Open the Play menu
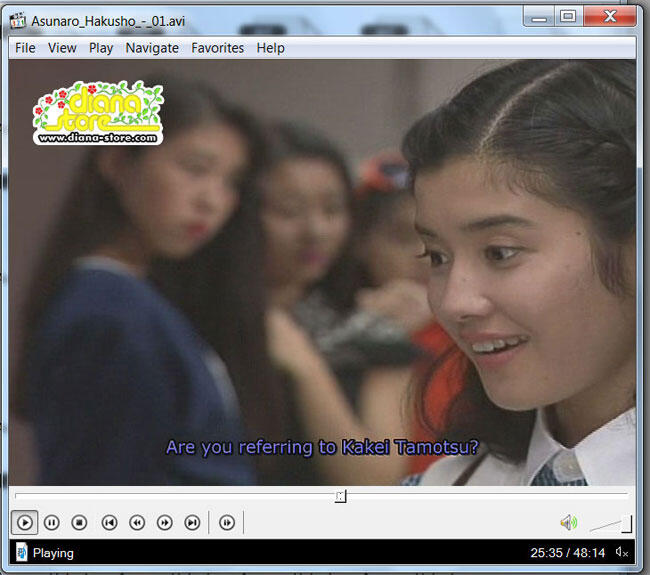The width and height of the screenshot is (650, 575). (101, 48)
